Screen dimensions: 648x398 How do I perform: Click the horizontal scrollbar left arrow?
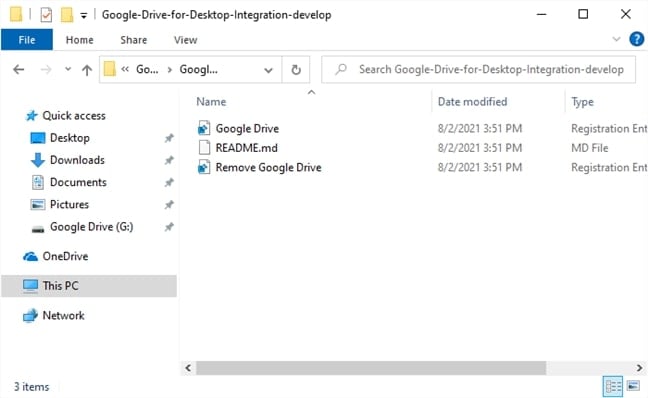(188, 368)
